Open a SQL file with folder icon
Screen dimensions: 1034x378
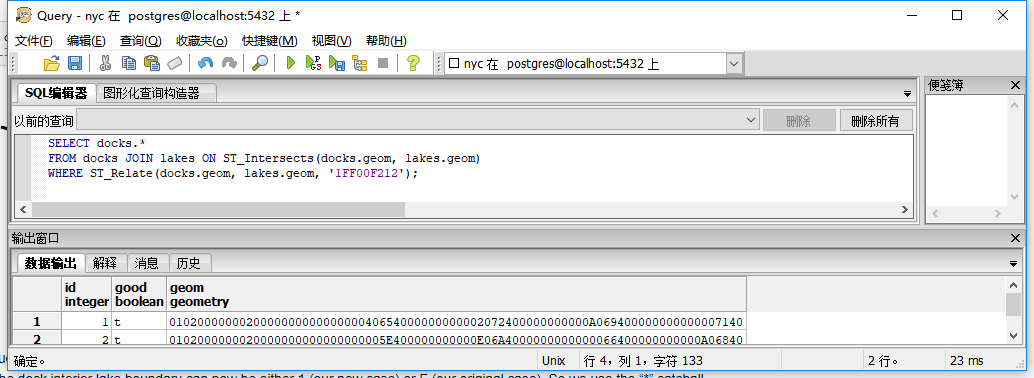click(51, 63)
